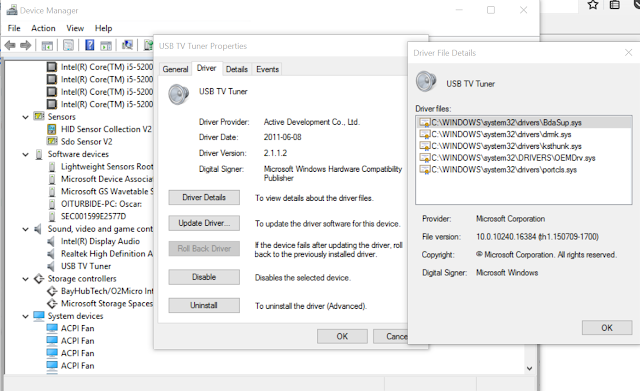640x391 pixels.
Task: Toggle the Show/Hide Action Pane toolbar icon
Action: point(106,45)
